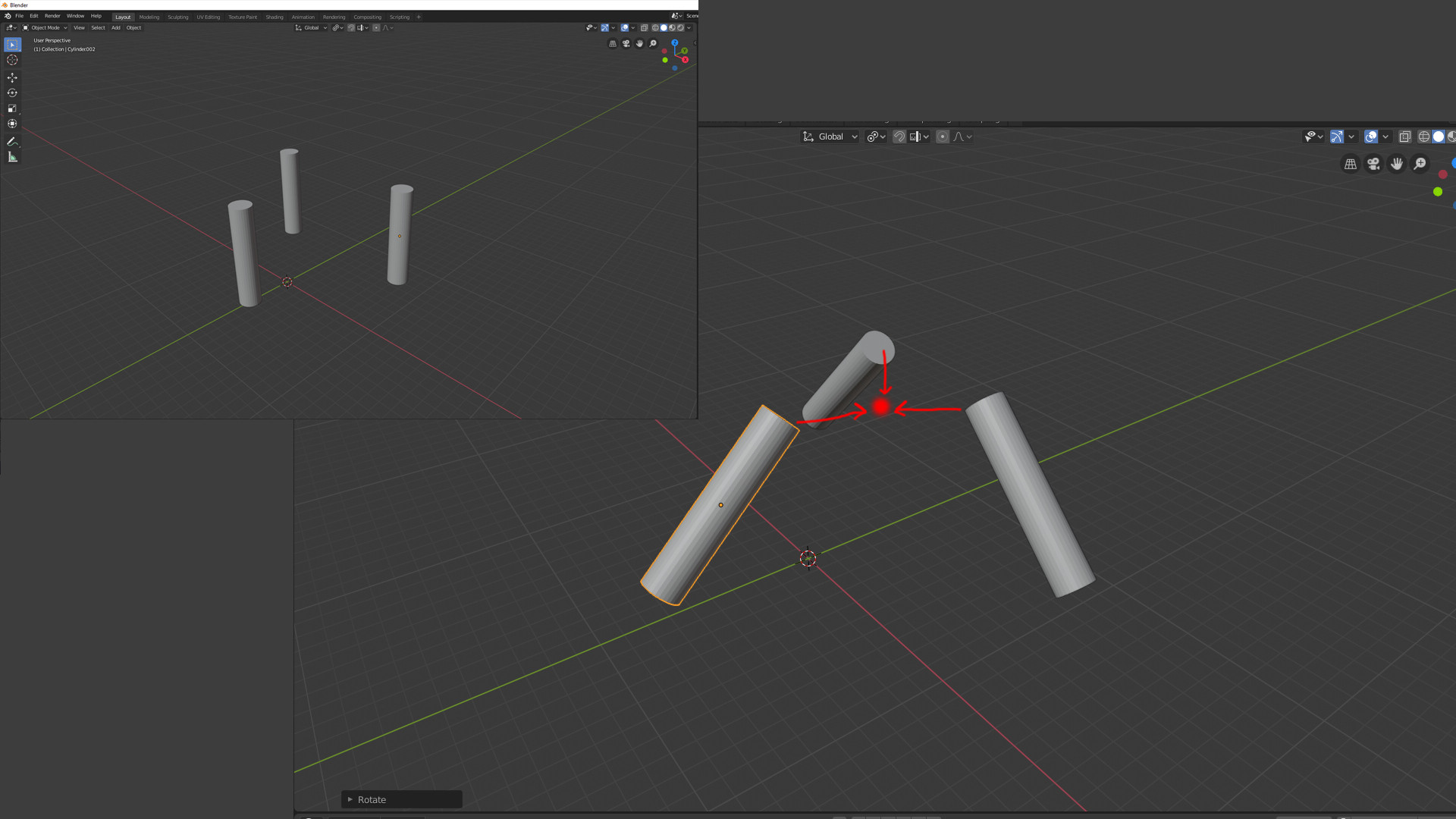This screenshot has width=1456, height=819.
Task: Click the Z axis on small window gizmo
Action: coord(675,42)
